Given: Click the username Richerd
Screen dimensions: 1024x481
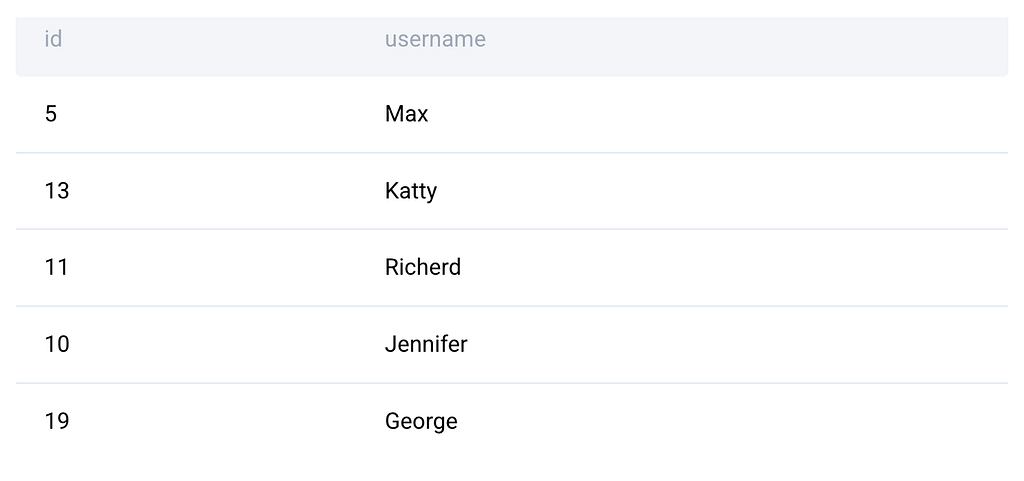Looking at the screenshot, I should (423, 268).
